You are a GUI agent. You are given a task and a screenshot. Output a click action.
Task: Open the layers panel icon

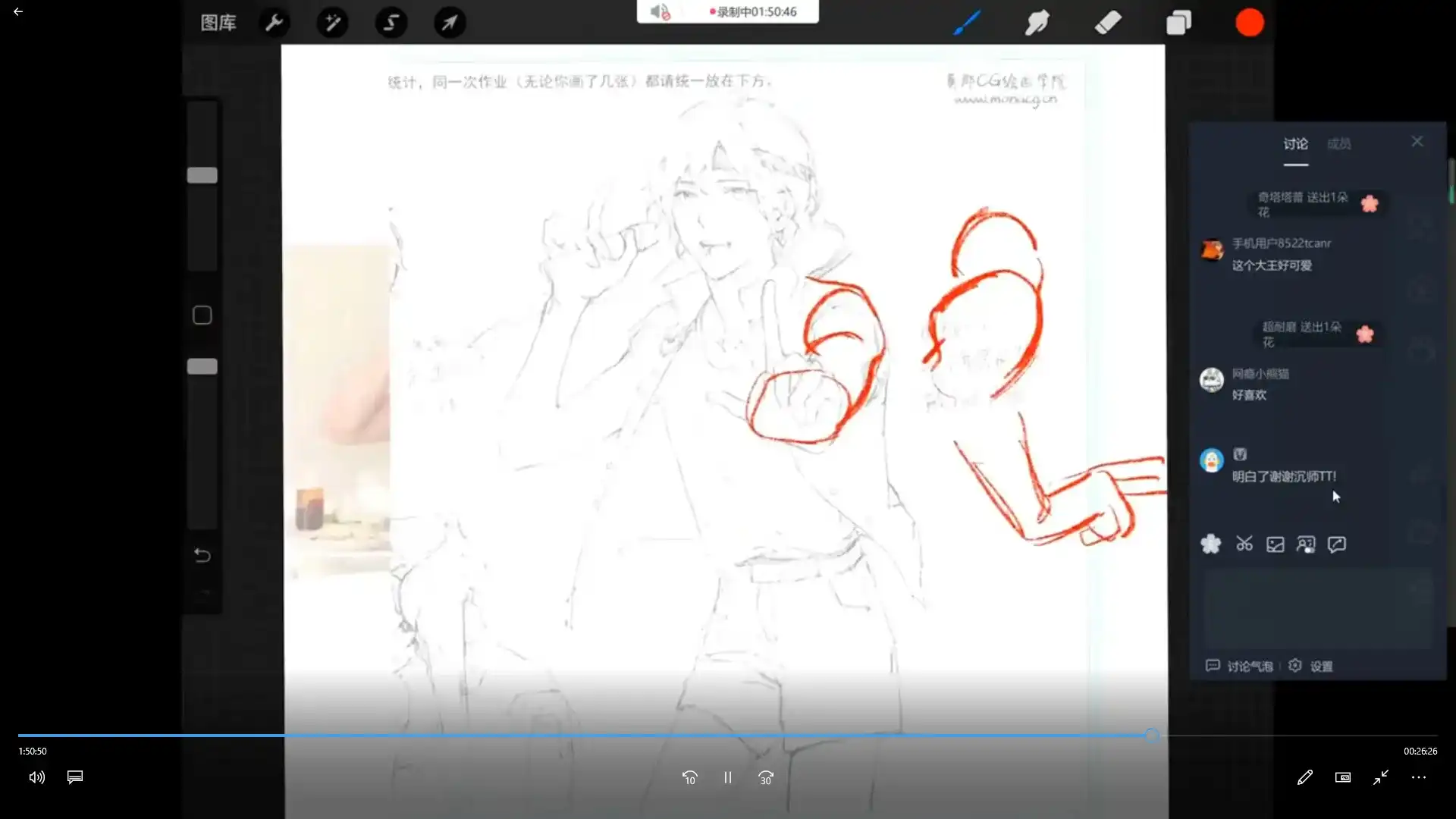[x=1178, y=23]
